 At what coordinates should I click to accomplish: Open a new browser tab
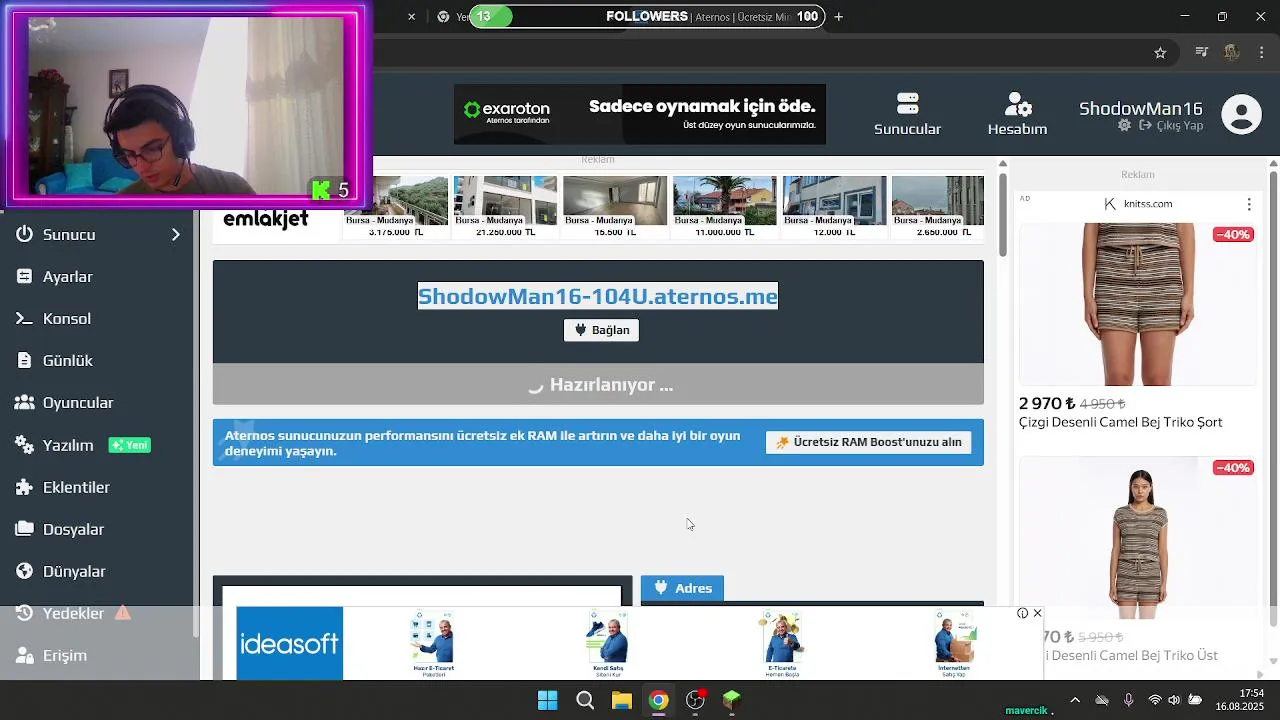838,16
